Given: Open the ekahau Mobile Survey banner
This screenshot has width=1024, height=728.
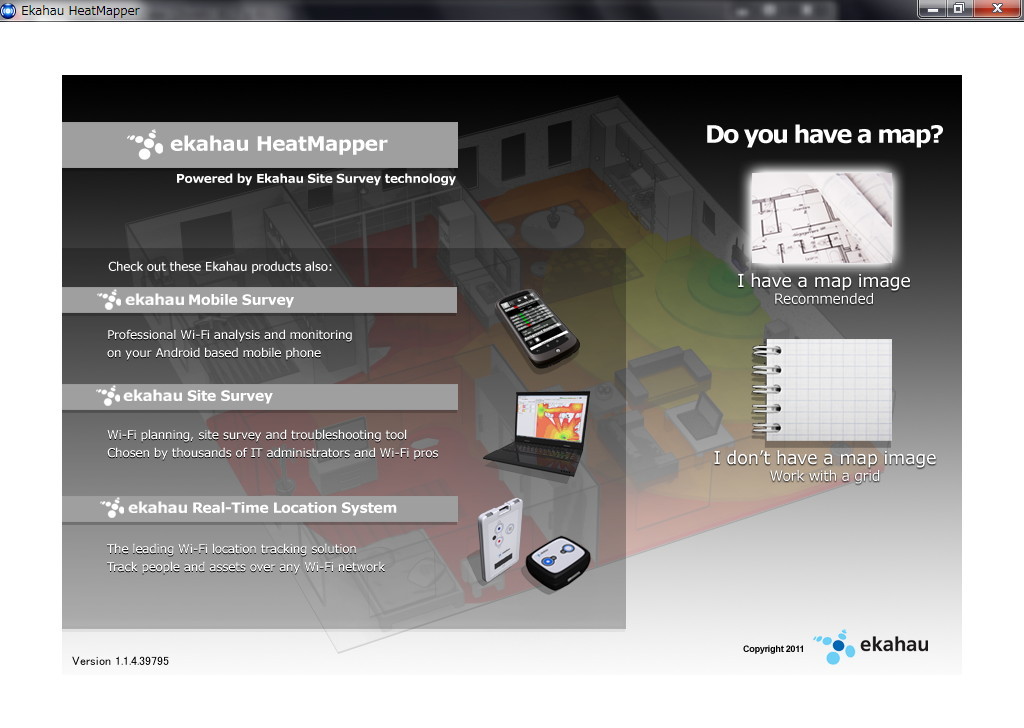Looking at the screenshot, I should tap(260, 300).
